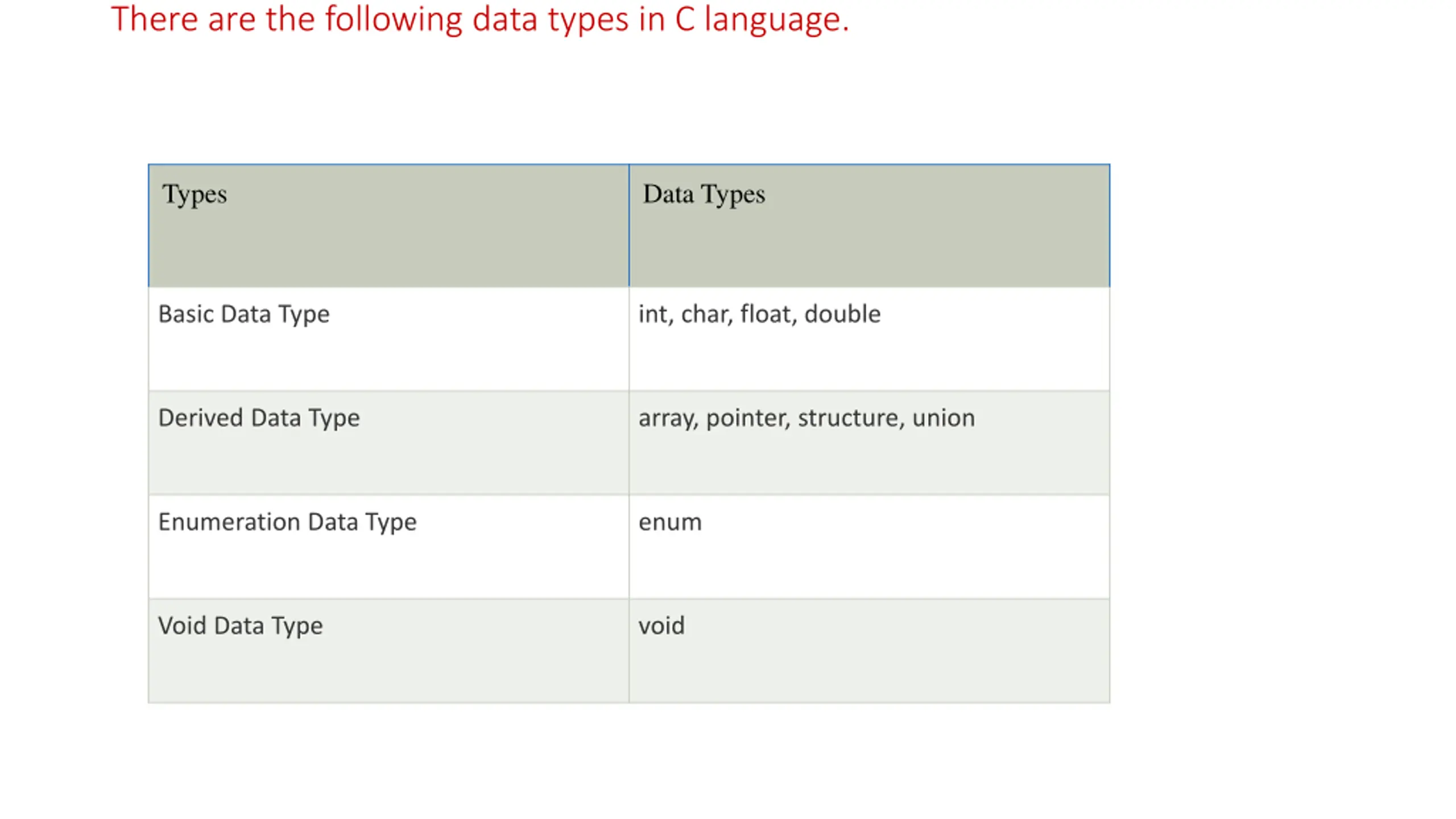Screen dimensions: 1456x819
Task: Select the 'Types' header cell
Action: pos(388,225)
